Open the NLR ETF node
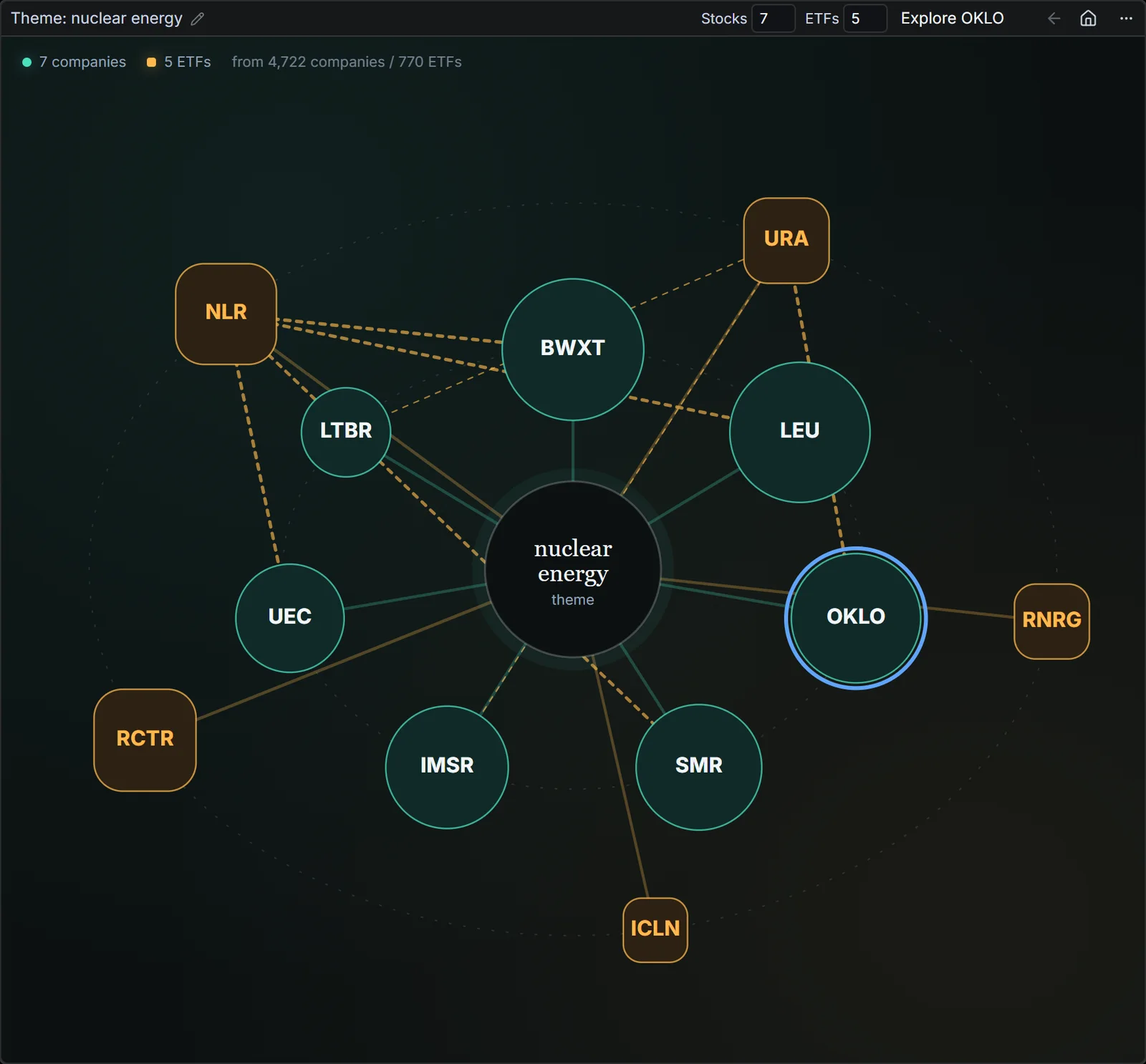Viewport: 1146px width, 1064px height. (226, 314)
